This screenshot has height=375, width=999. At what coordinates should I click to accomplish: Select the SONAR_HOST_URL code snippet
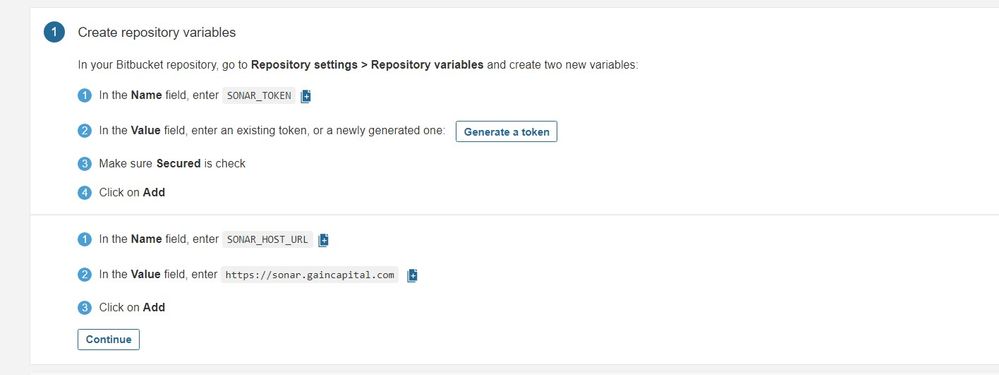pos(268,240)
